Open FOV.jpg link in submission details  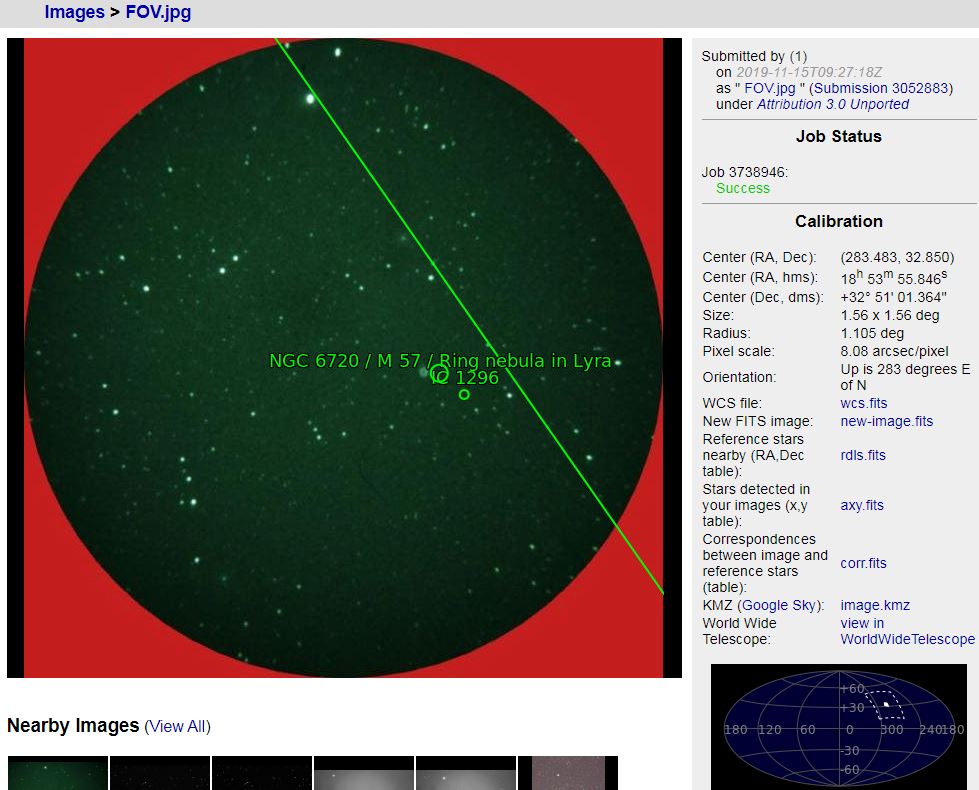770,88
